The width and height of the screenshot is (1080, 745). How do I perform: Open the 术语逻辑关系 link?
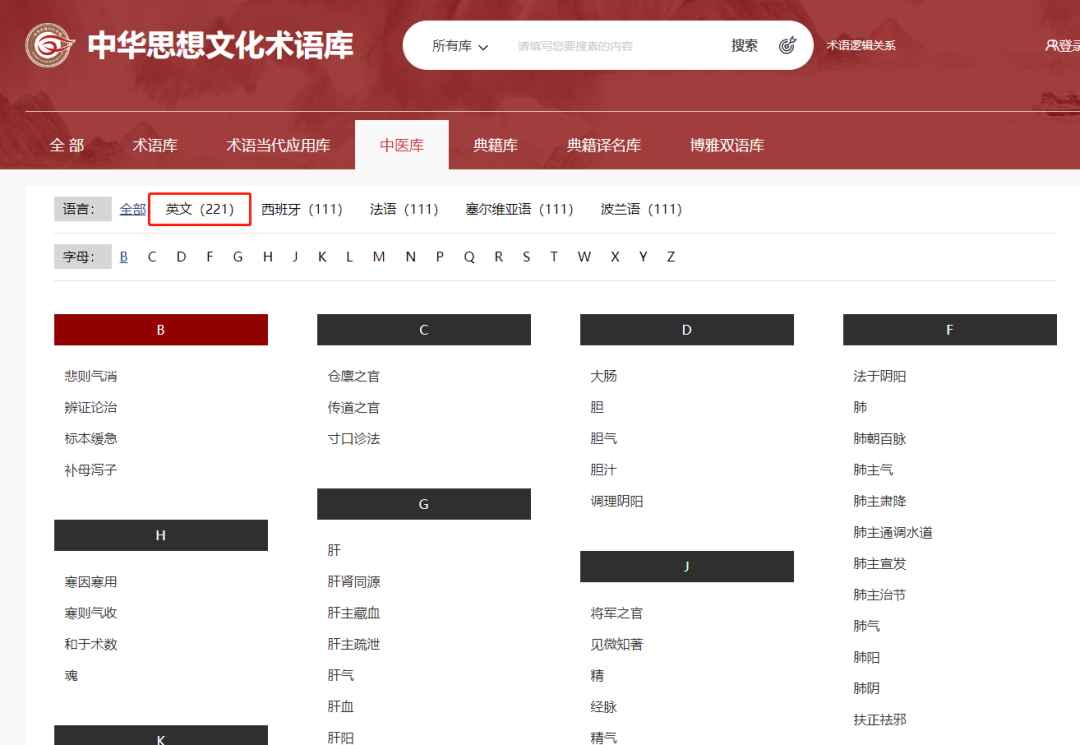(861, 44)
